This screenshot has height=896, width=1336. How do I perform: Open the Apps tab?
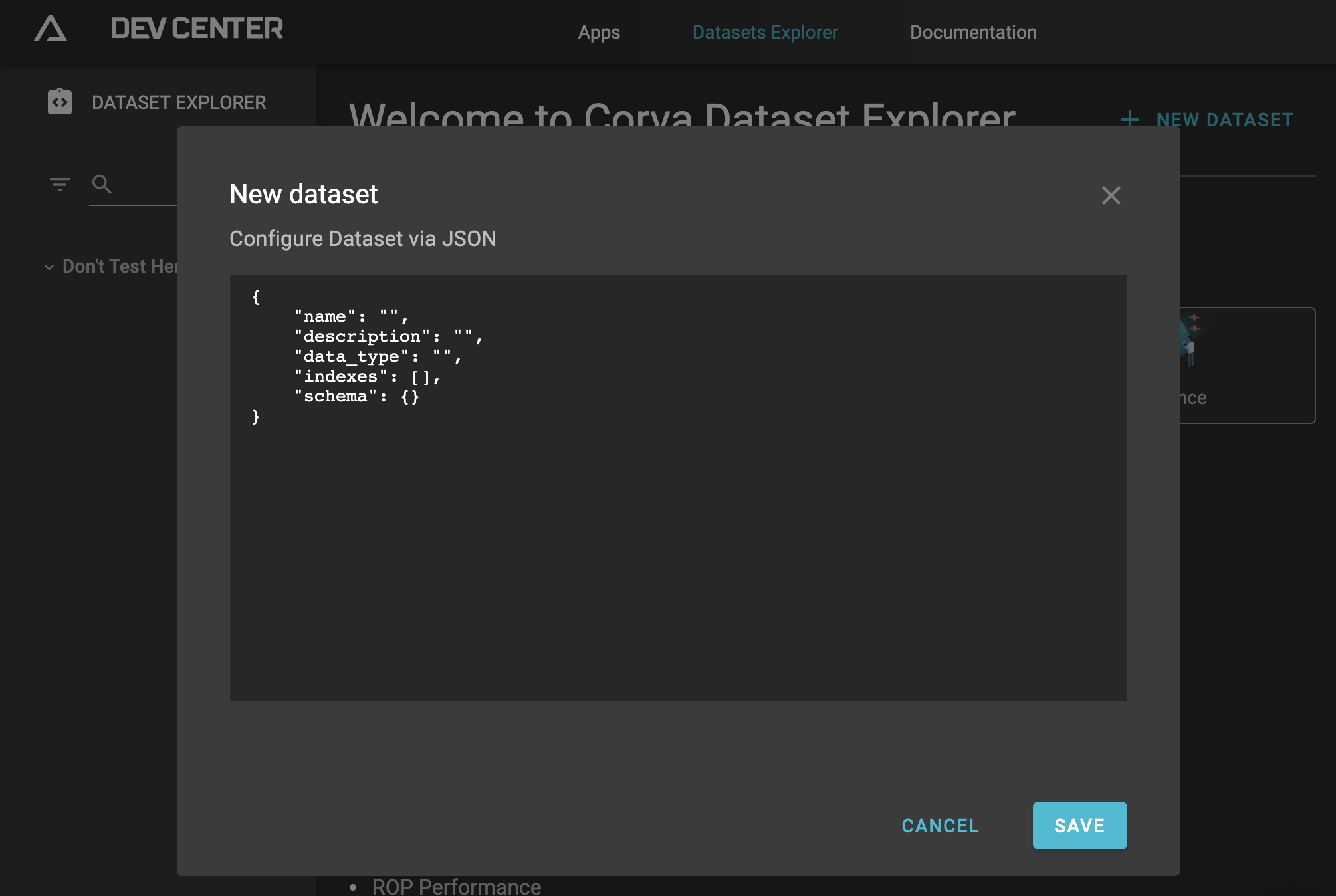599,32
